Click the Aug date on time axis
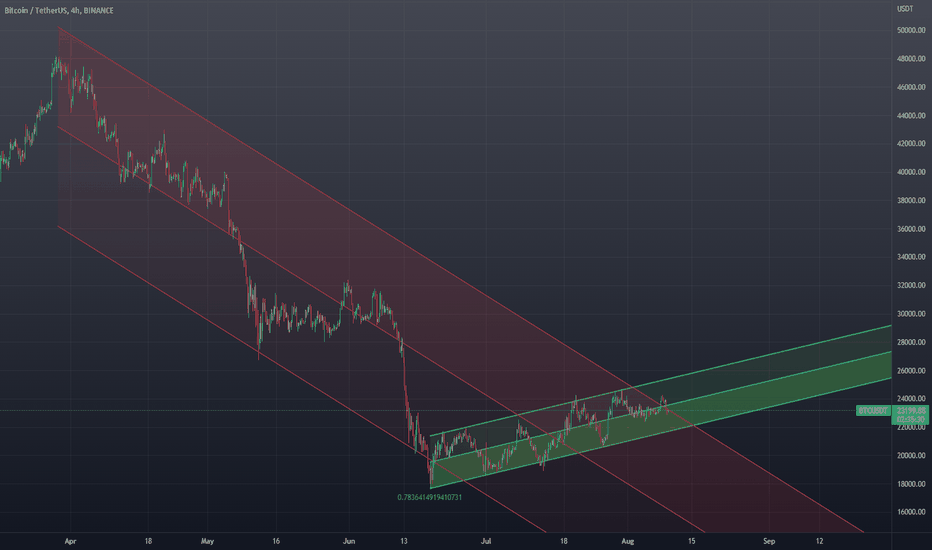932x550 pixels. point(627,541)
